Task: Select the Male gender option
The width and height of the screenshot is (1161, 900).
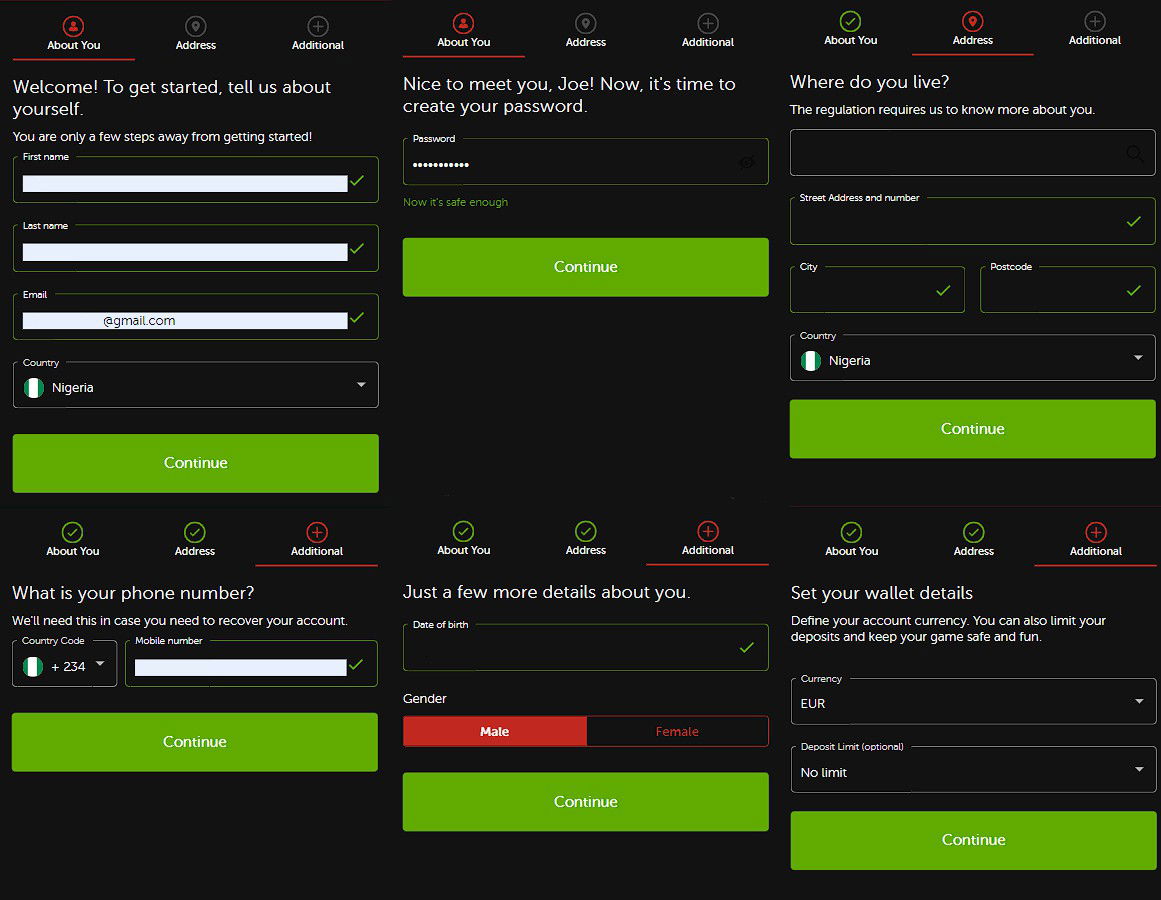Action: click(x=494, y=731)
